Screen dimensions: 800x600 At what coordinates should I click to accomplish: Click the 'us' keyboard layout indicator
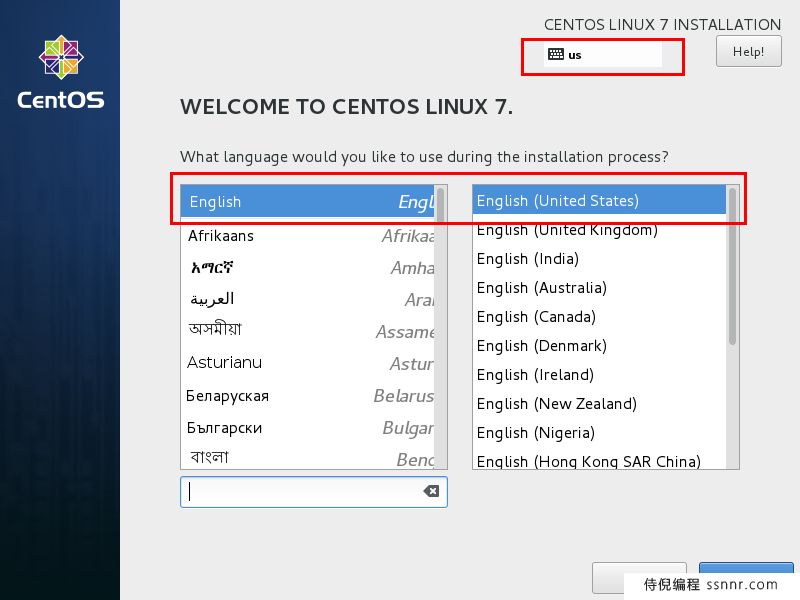pos(603,55)
